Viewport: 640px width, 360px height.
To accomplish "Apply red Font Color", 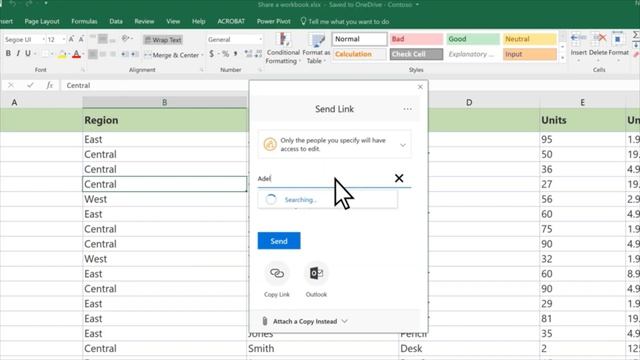I will point(76,54).
